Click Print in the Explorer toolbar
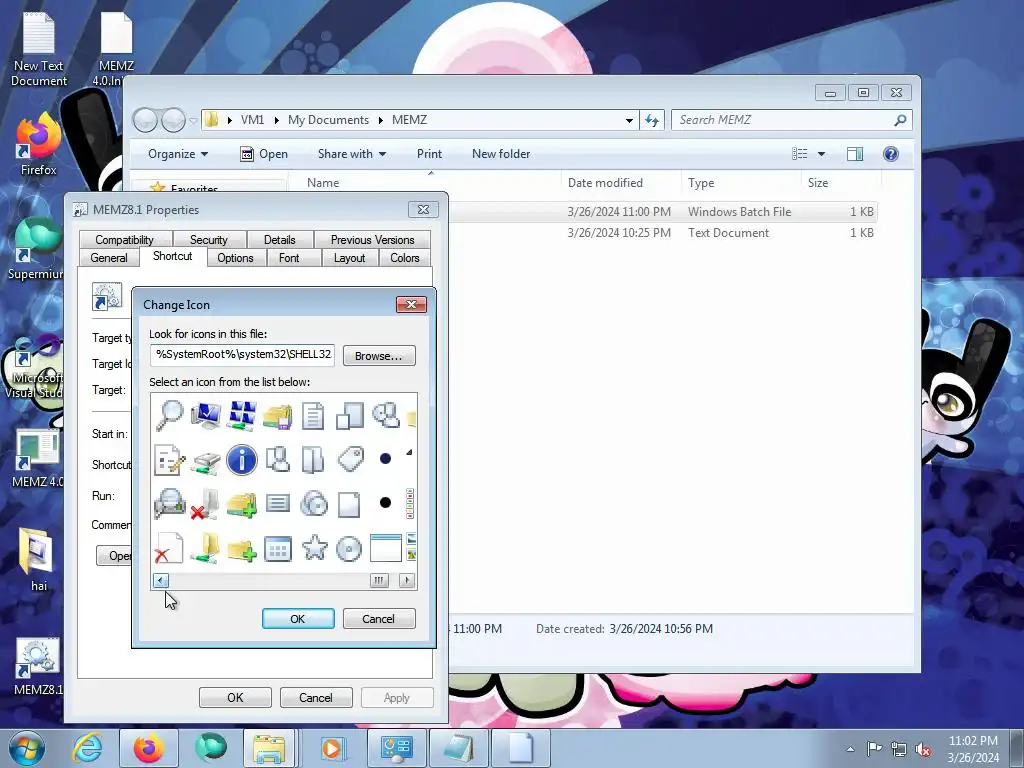Image resolution: width=1024 pixels, height=768 pixels. (429, 154)
